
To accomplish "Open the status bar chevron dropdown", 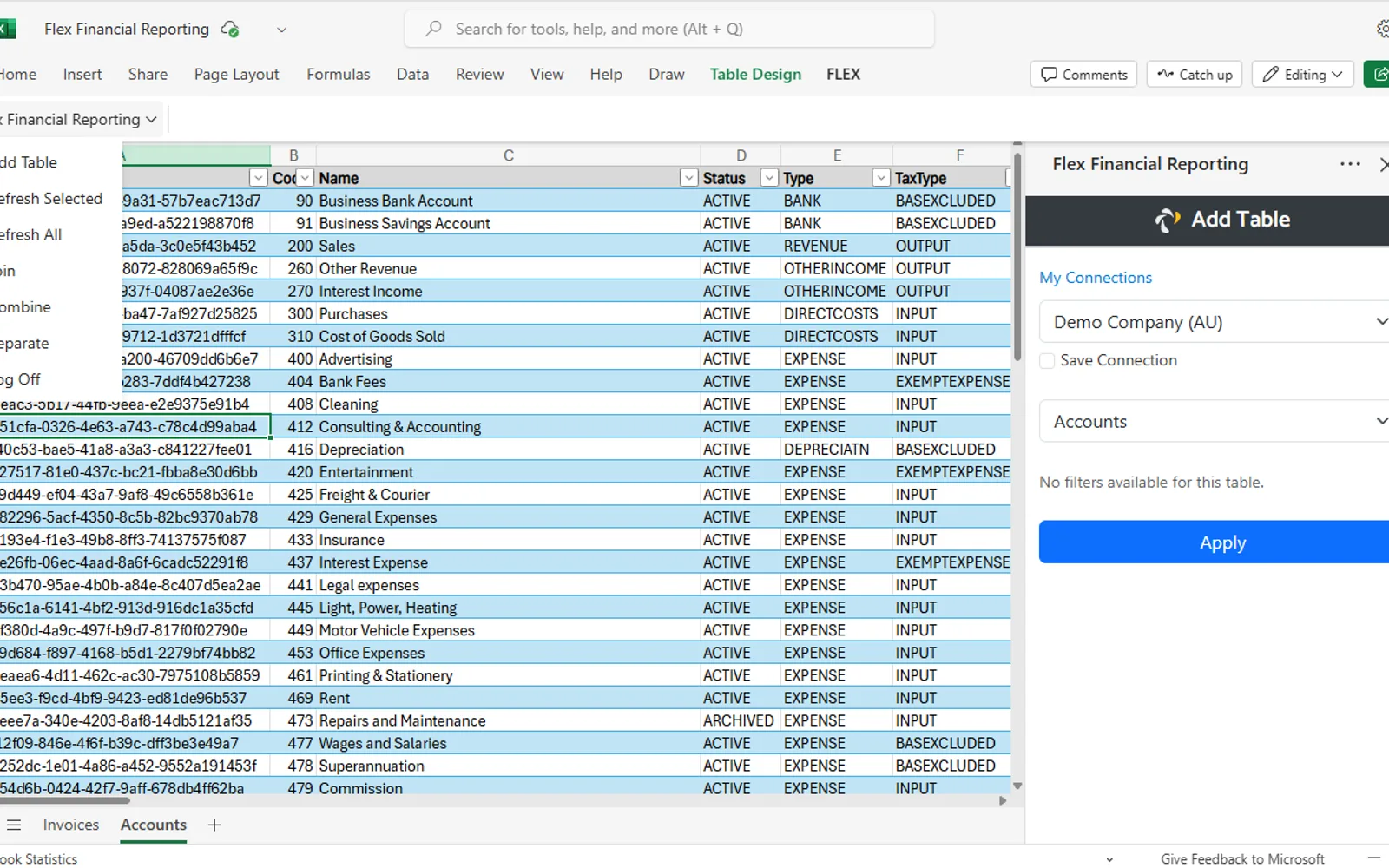I will (1109, 859).
